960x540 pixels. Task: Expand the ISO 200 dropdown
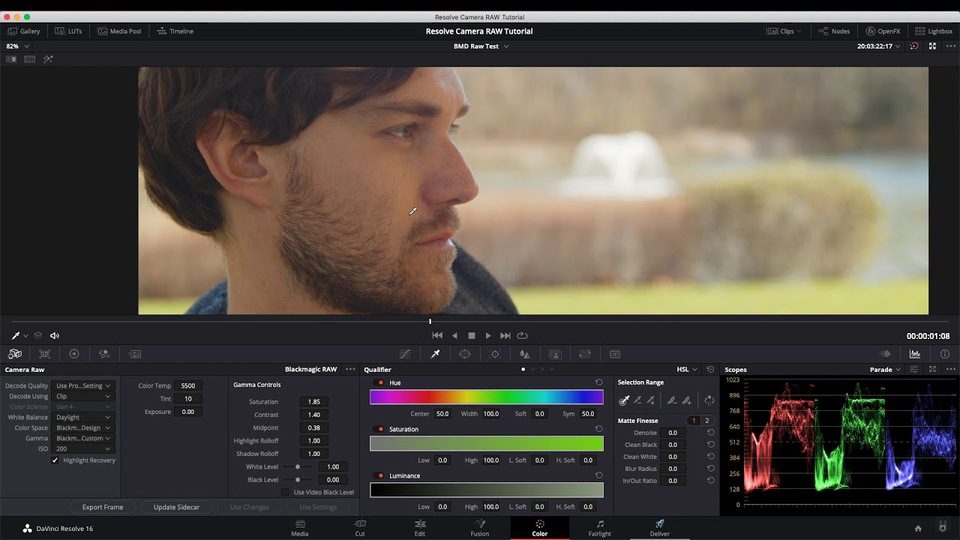coord(84,449)
